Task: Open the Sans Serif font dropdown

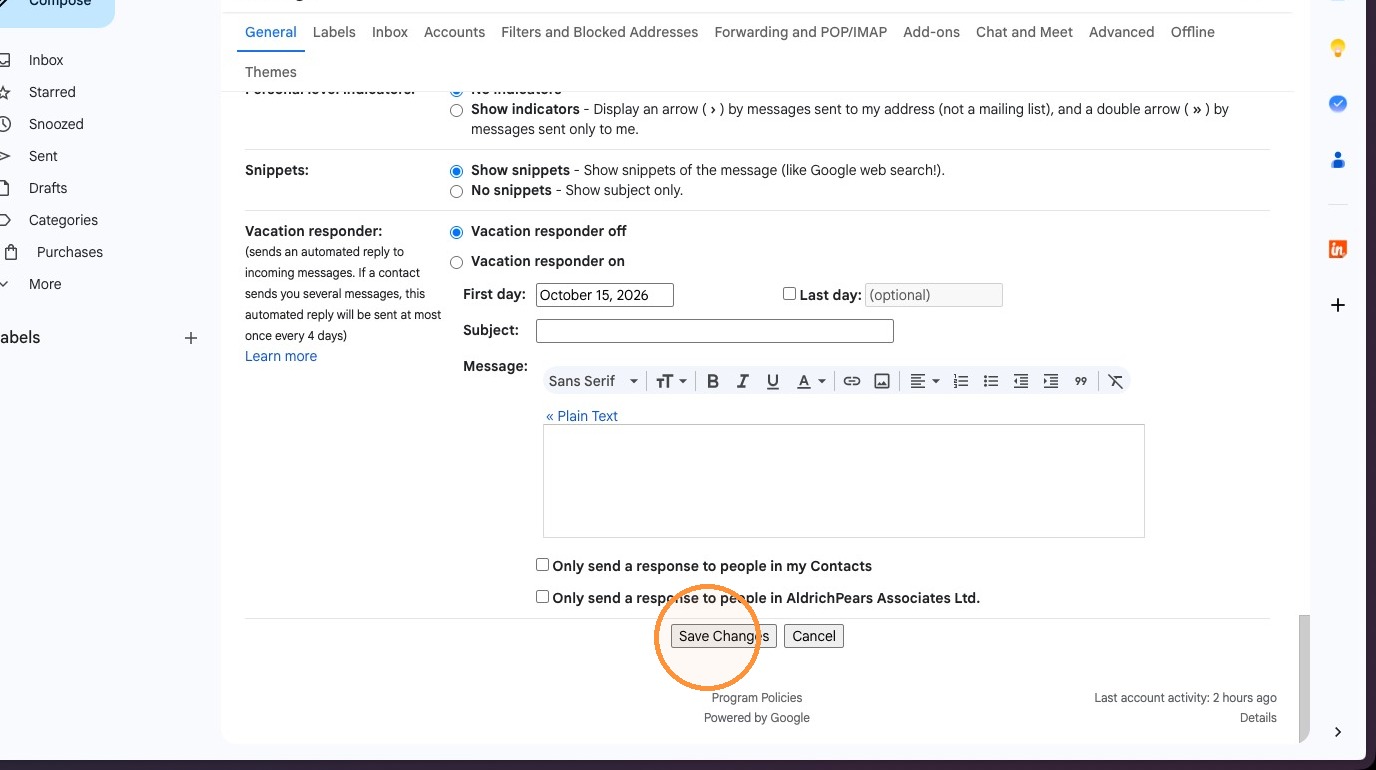Action: click(593, 381)
